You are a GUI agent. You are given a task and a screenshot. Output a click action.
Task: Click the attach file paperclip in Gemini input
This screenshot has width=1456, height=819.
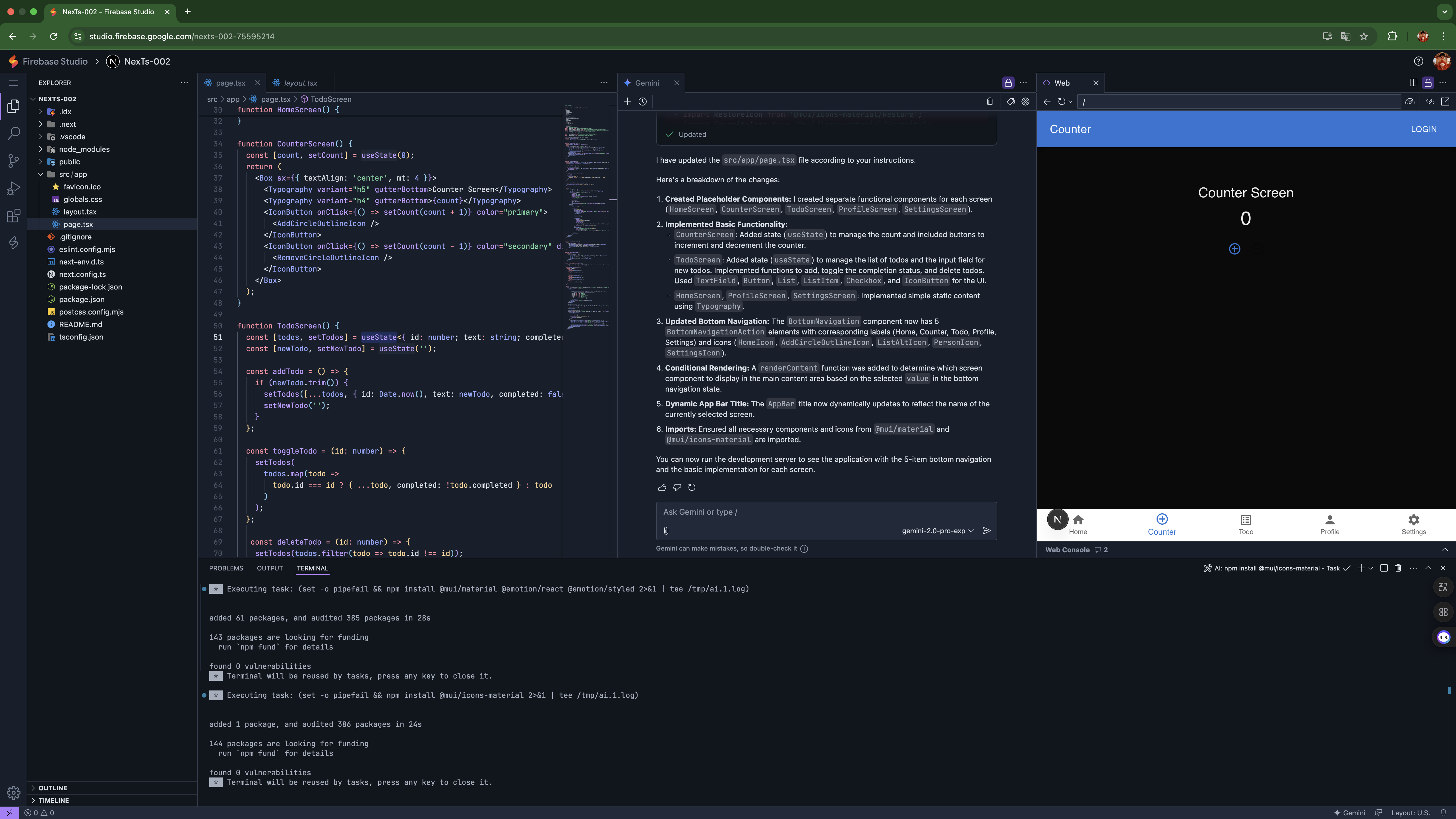[x=666, y=531]
